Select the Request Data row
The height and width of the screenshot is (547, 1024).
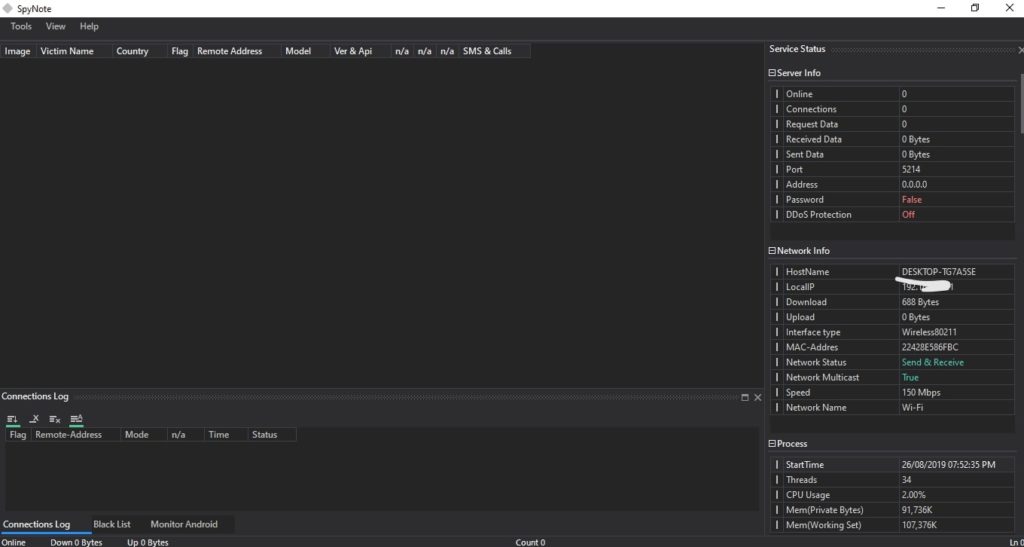point(892,124)
